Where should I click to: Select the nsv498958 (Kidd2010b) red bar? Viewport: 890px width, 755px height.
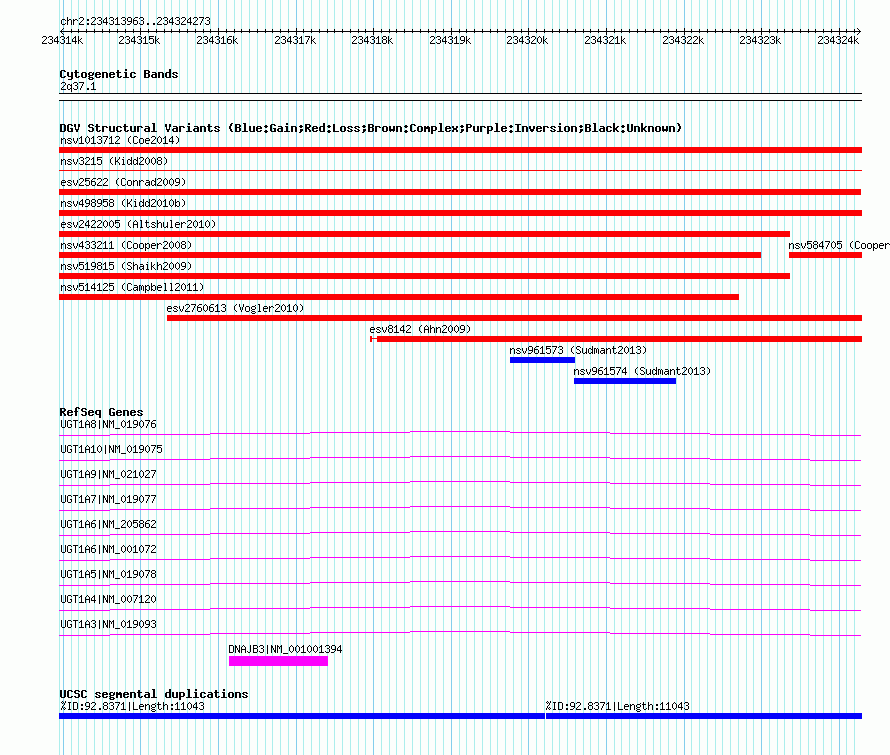coord(460,213)
